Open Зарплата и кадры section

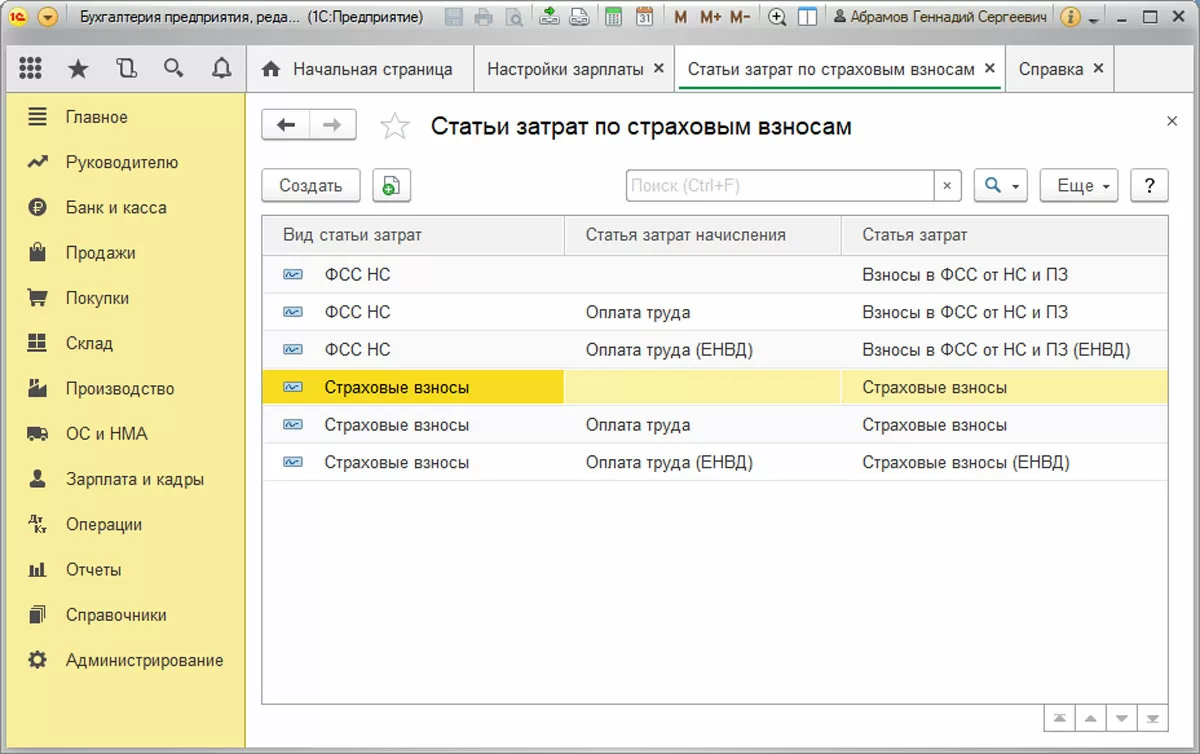click(x=134, y=479)
